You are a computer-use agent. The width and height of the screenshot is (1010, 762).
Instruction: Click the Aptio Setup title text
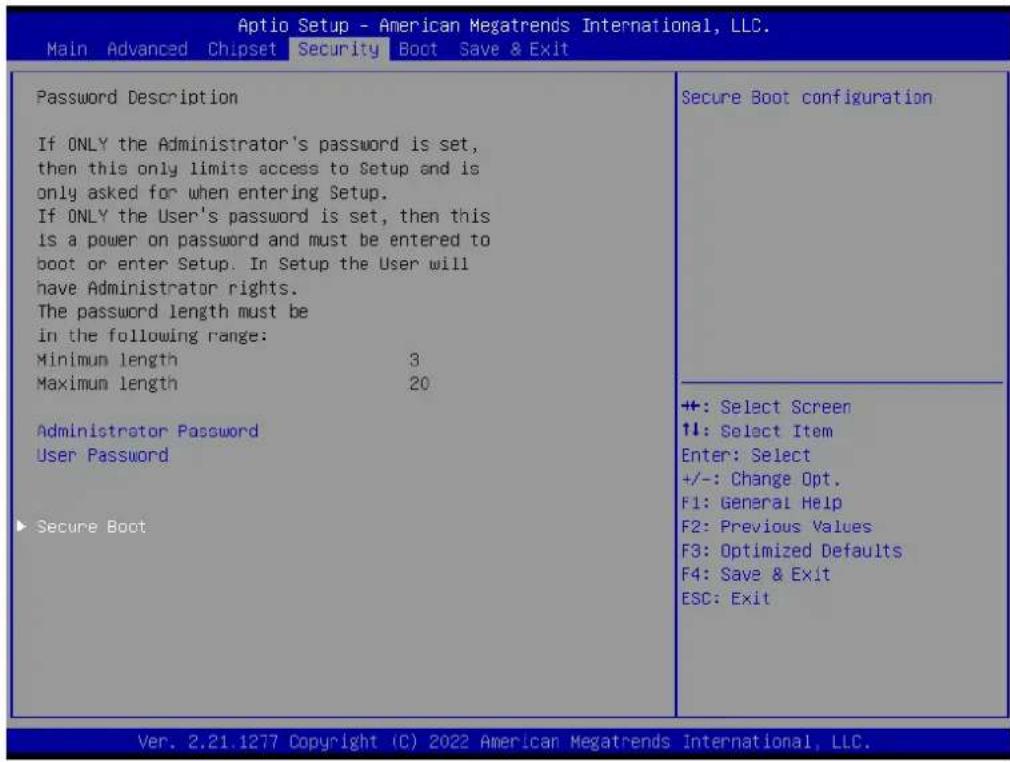[504, 26]
